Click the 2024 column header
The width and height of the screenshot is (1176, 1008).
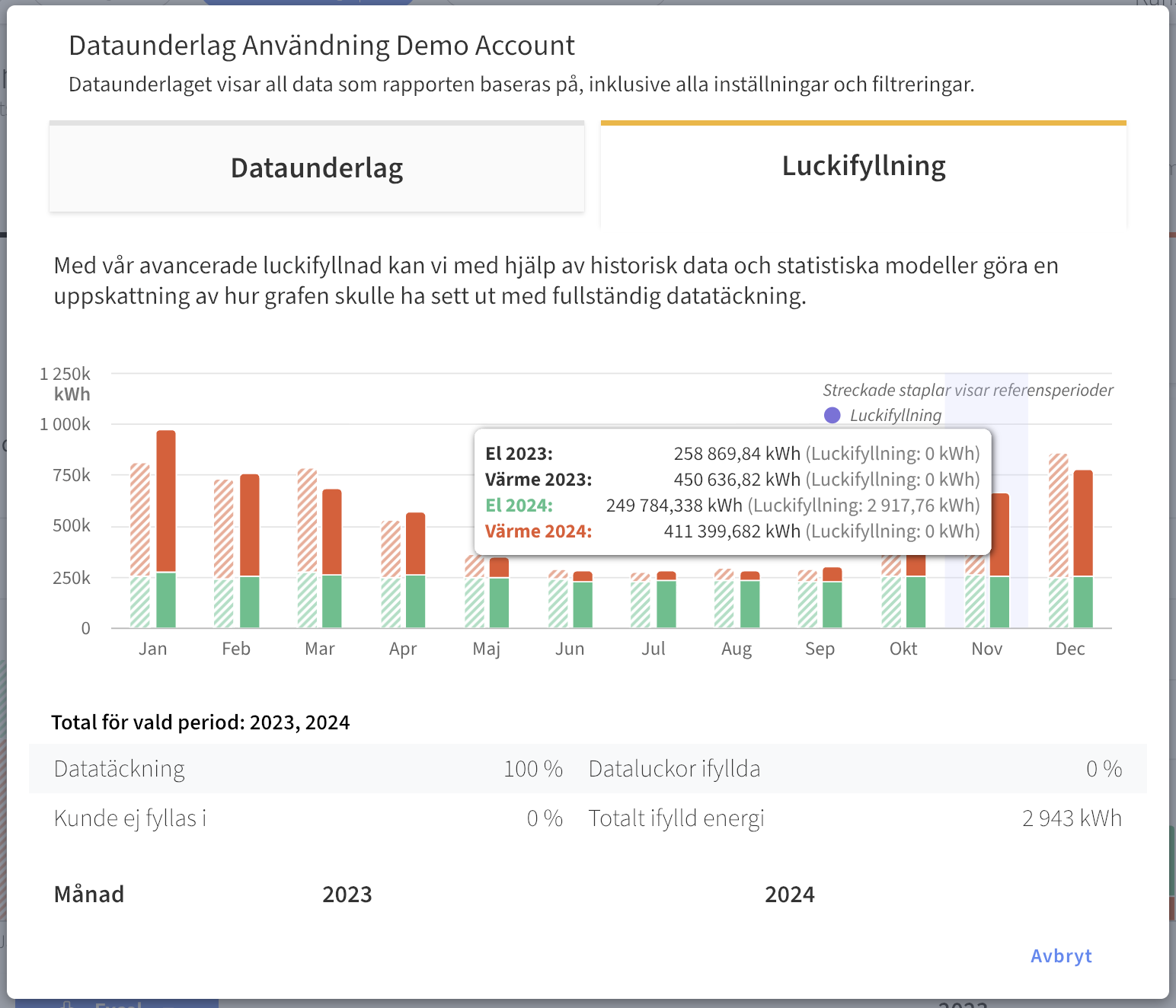789,894
